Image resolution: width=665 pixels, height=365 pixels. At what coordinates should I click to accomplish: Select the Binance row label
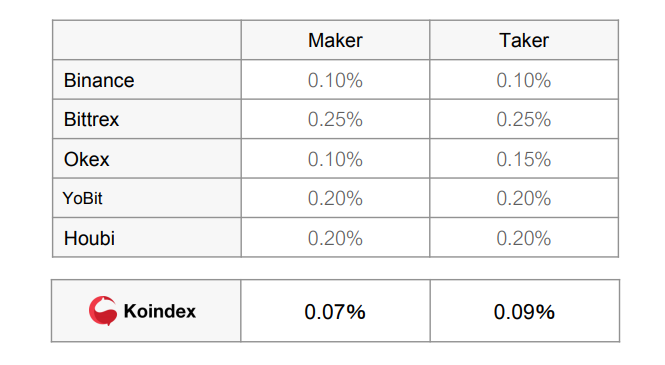click(99, 80)
